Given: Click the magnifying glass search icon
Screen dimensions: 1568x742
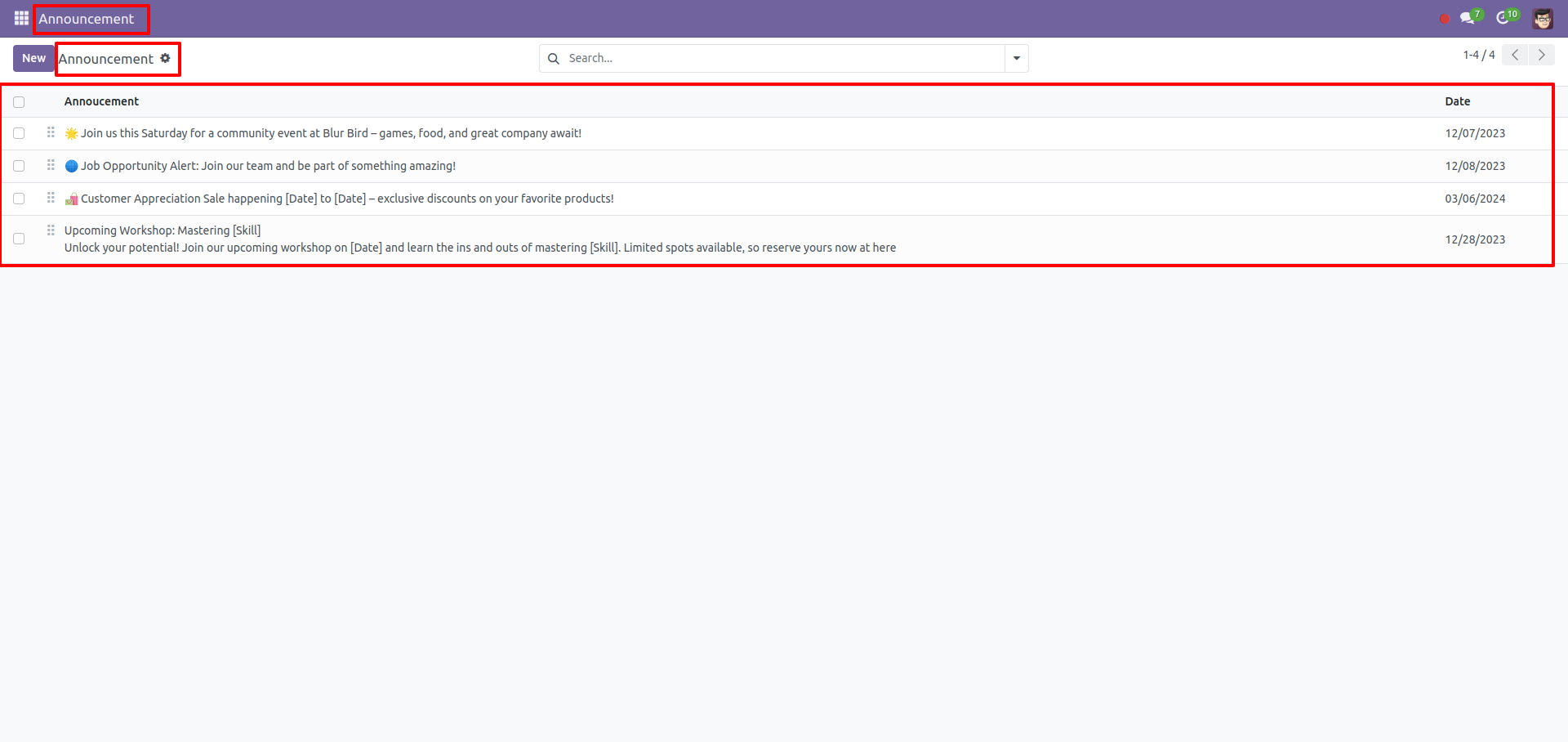Looking at the screenshot, I should (x=554, y=58).
